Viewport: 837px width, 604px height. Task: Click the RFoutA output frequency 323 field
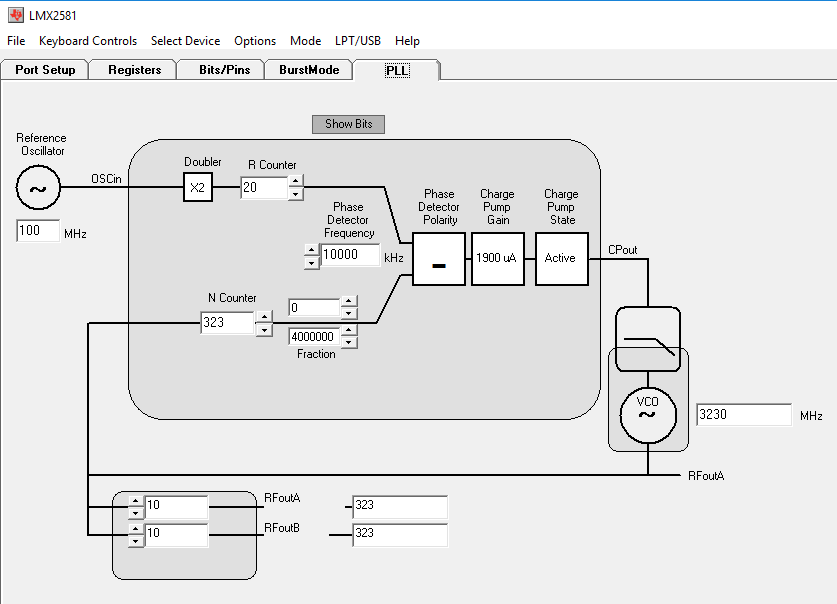click(400, 507)
